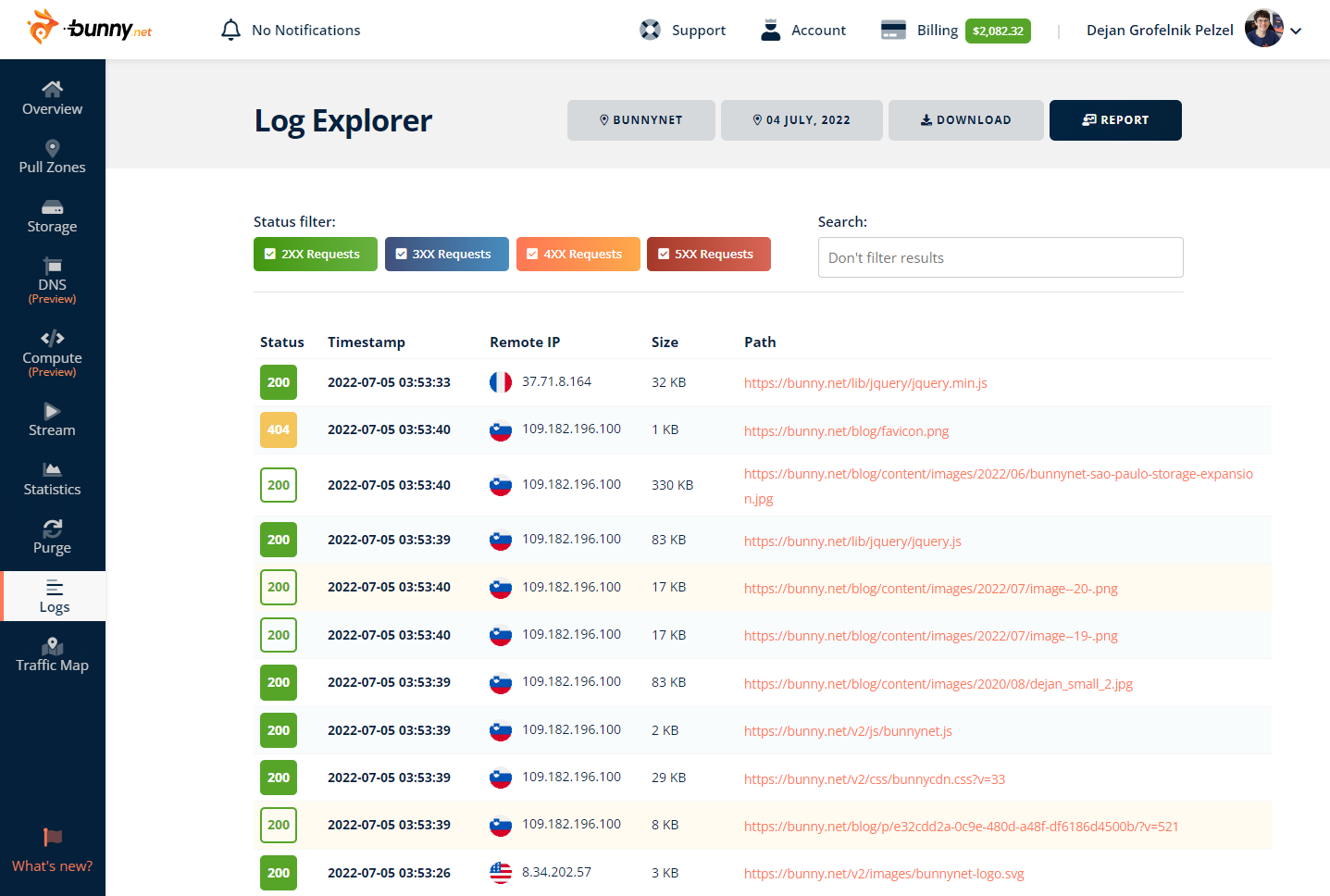
Task: Toggle the 2XX Requests filter
Action: pos(316,254)
